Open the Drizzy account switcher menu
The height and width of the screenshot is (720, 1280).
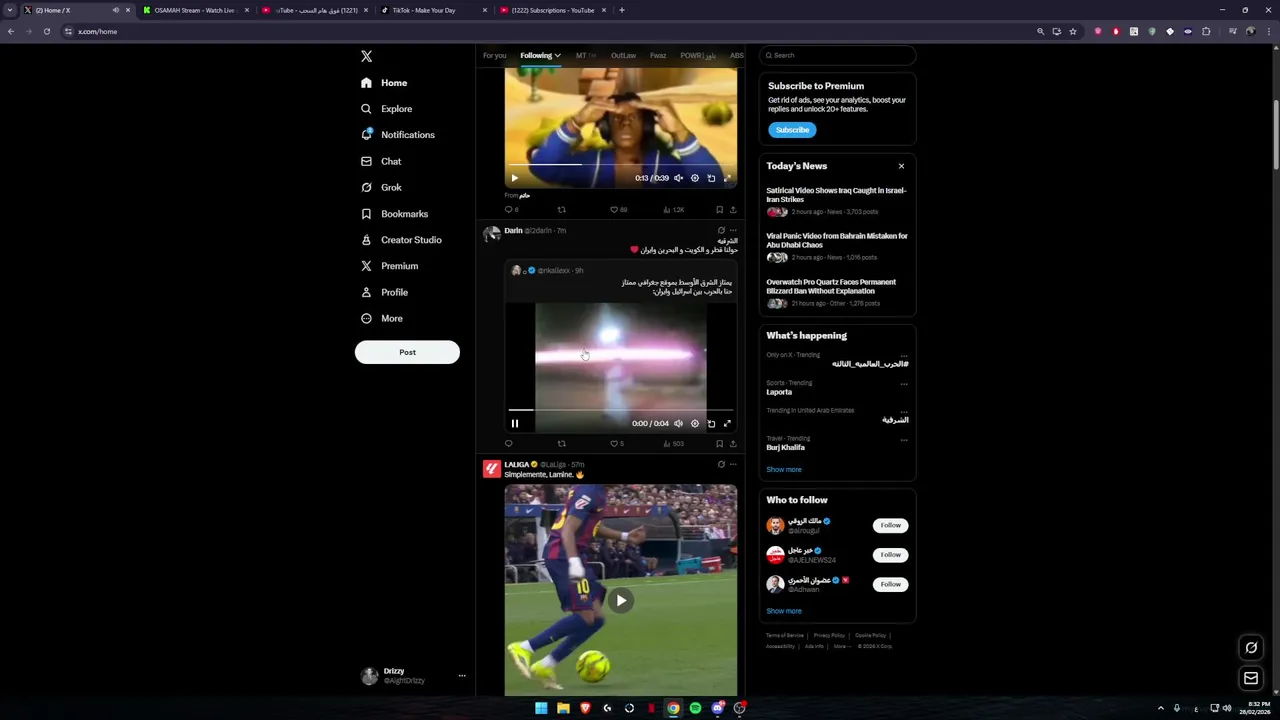click(413, 676)
